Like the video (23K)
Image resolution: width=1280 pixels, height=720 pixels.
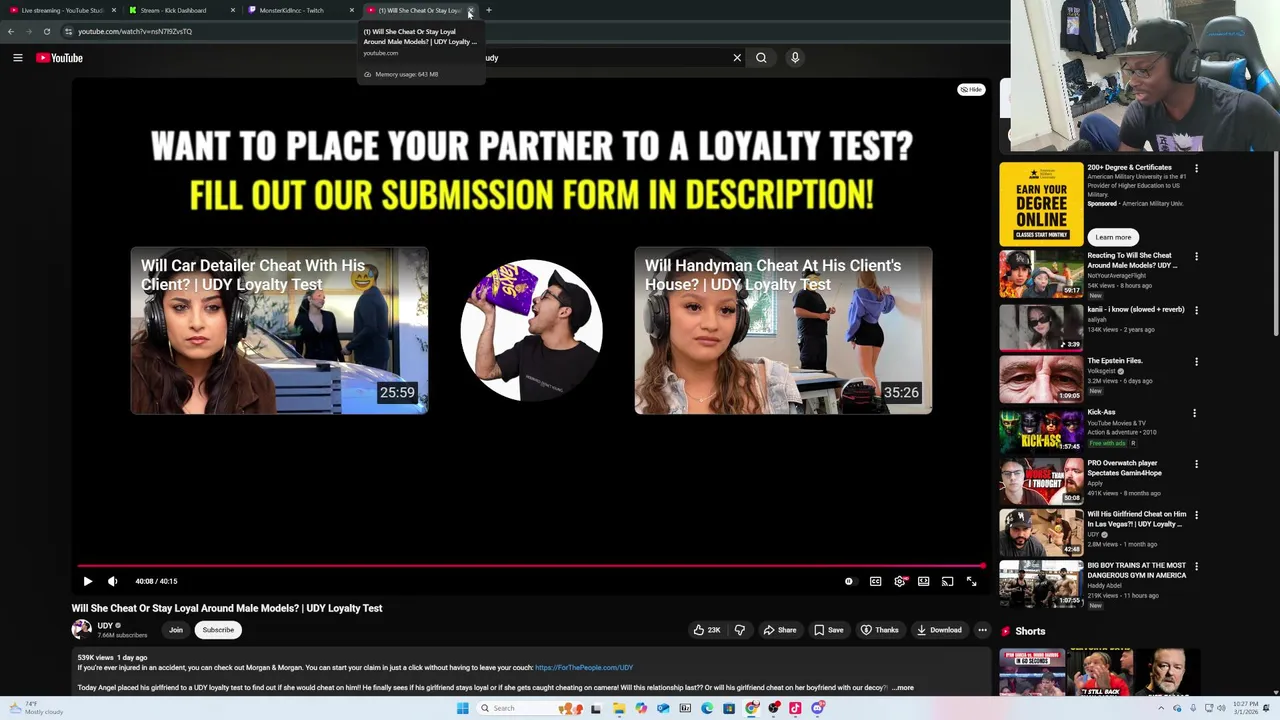click(x=707, y=630)
